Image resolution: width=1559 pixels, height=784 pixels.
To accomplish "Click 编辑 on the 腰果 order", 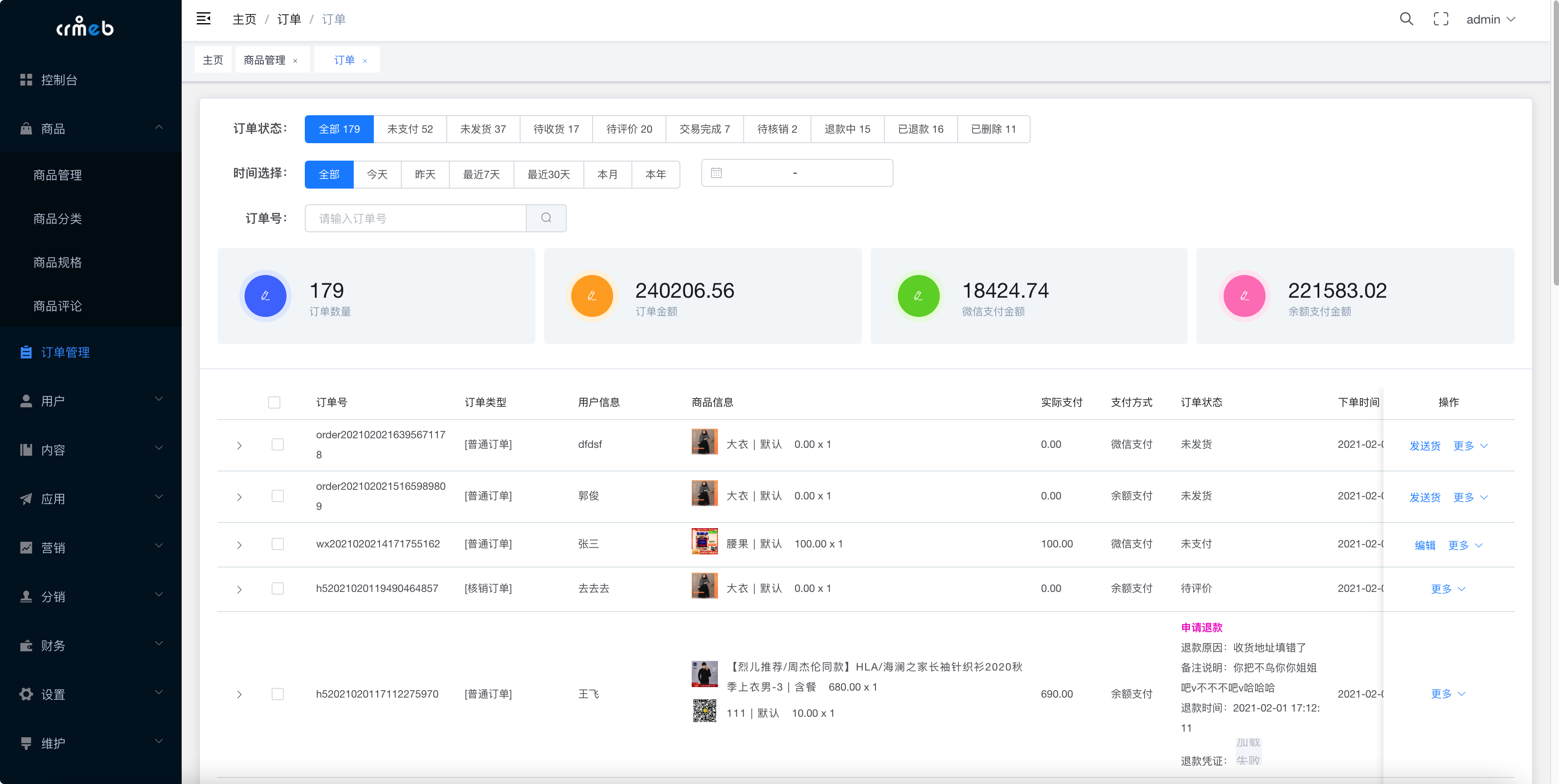I will click(1424, 545).
